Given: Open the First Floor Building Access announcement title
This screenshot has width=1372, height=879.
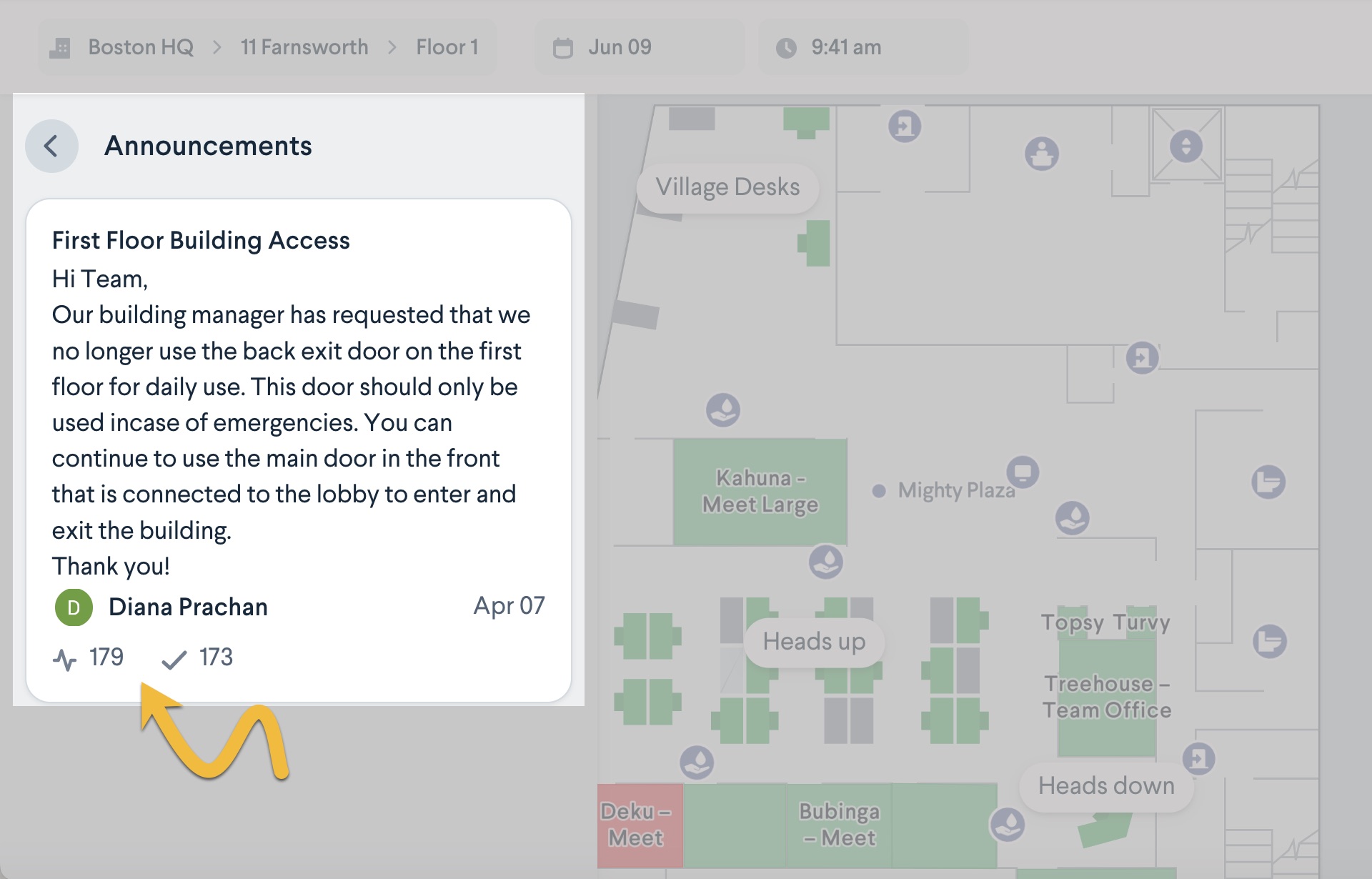Looking at the screenshot, I should pos(201,241).
